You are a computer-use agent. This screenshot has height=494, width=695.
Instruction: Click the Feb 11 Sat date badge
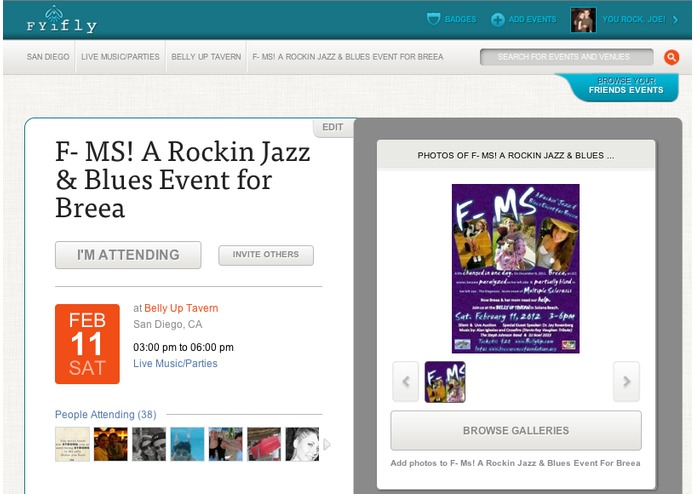coord(87,344)
